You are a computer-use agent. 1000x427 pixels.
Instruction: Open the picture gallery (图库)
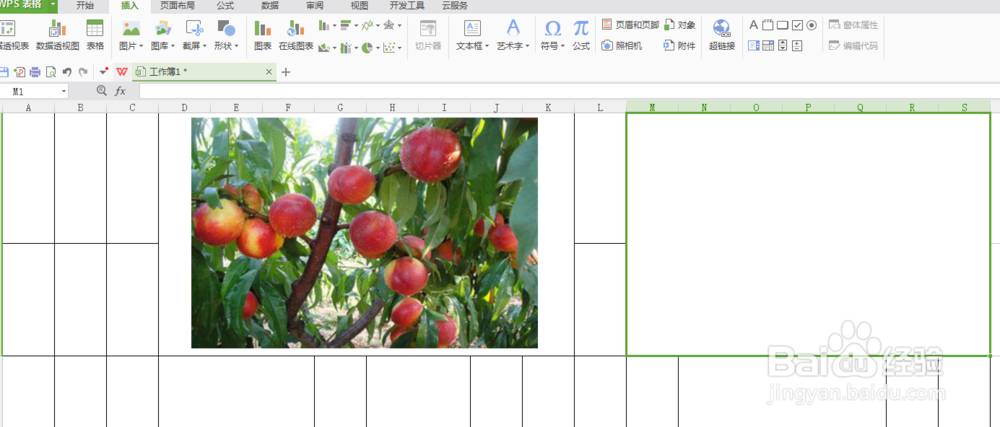click(163, 35)
